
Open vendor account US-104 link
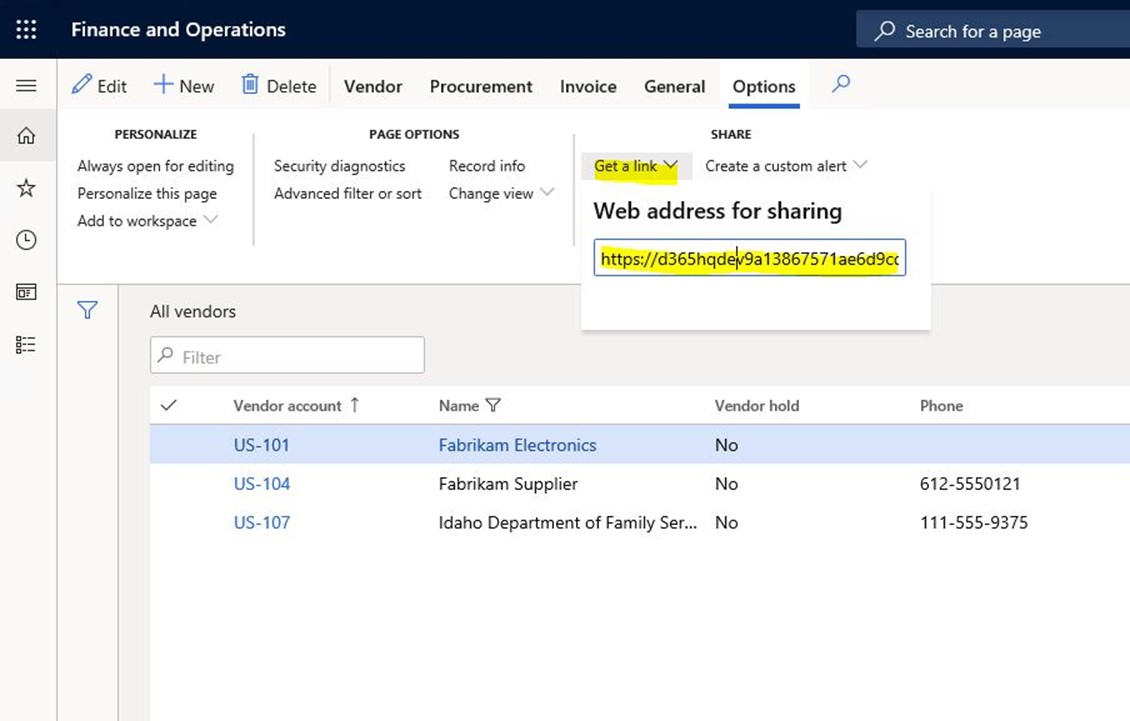point(262,484)
